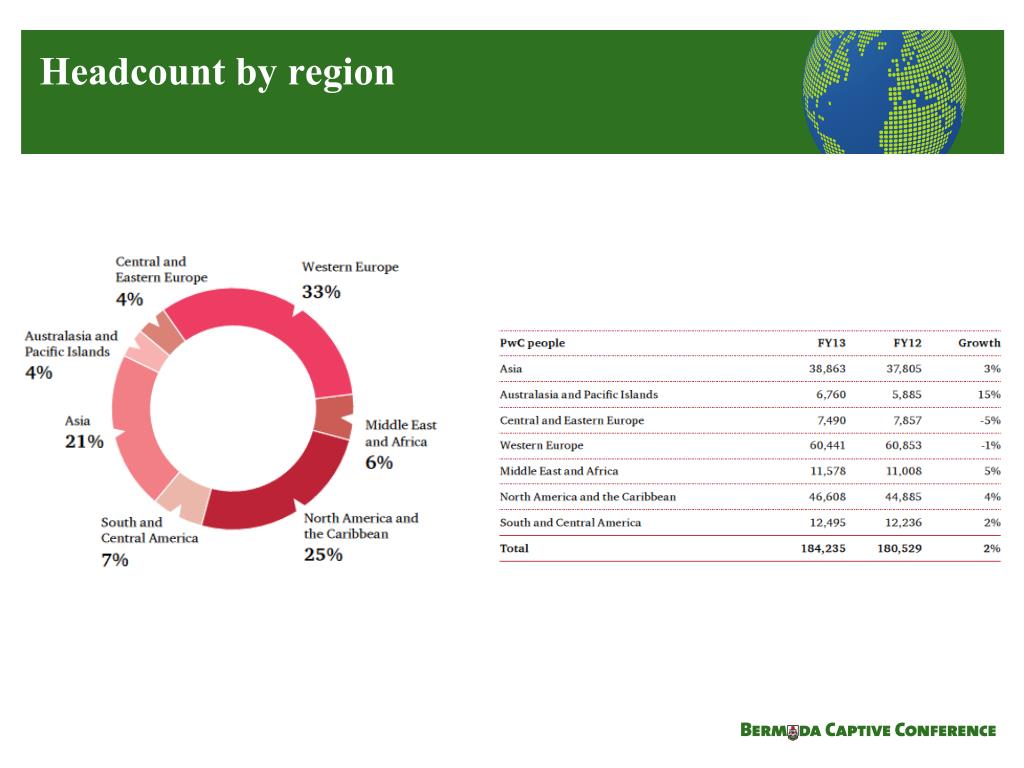This screenshot has width=1024, height=768.
Task: Select the Central and Eastern Europe donut segment
Action: pyautogui.click(x=162, y=333)
